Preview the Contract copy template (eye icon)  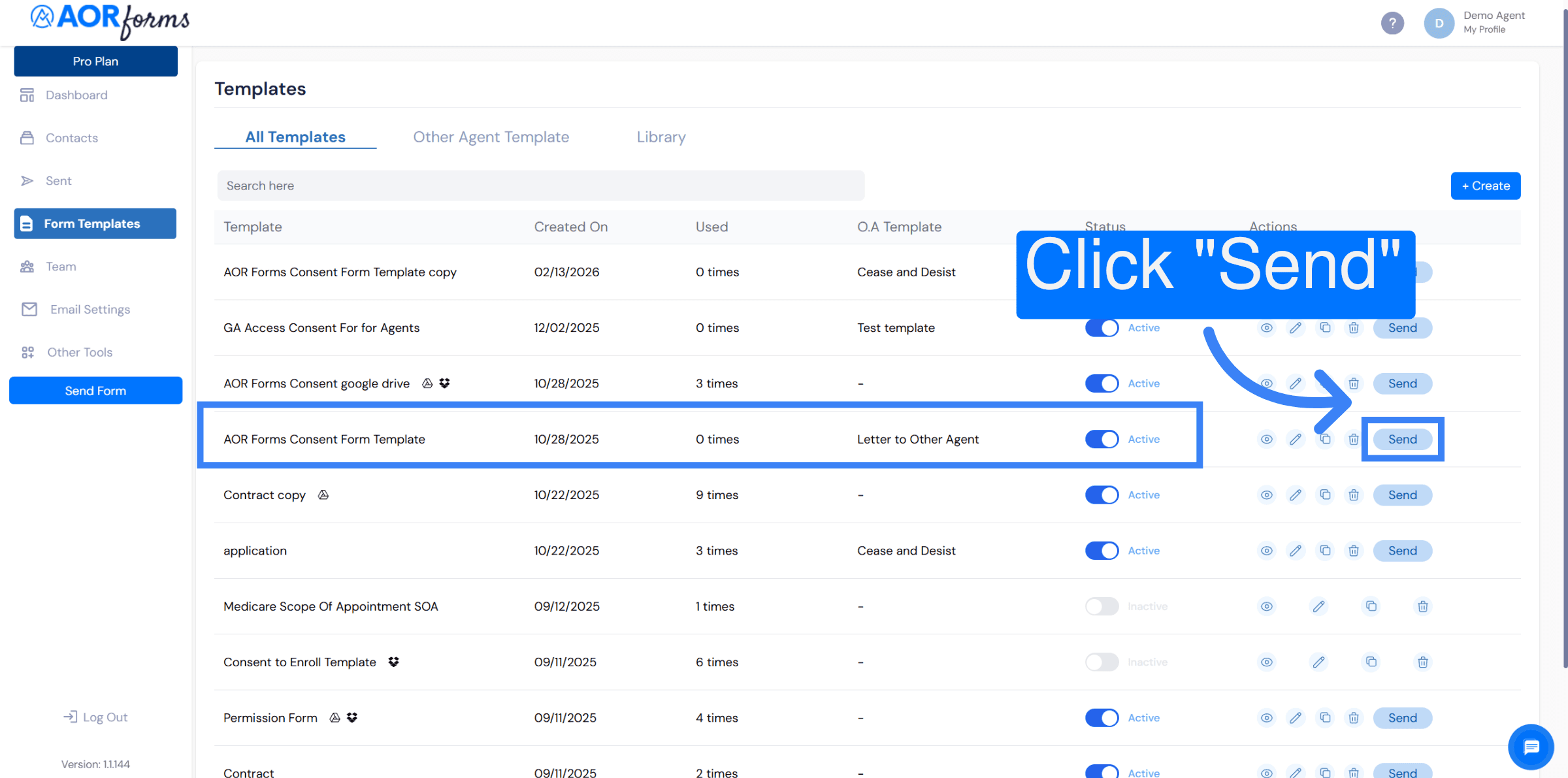pyautogui.click(x=1266, y=495)
